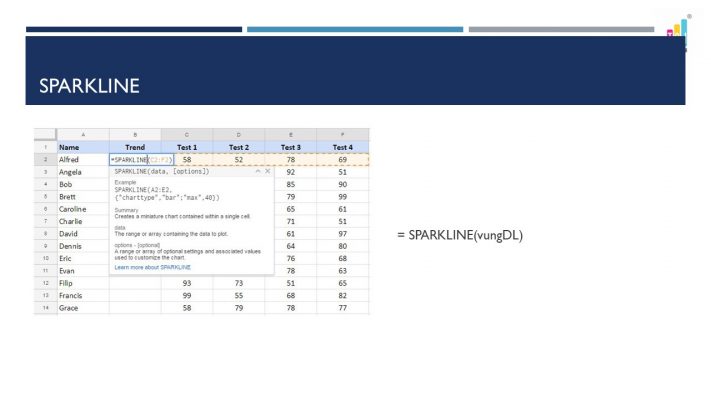This screenshot has width=711, height=400.
Task: Select Francis's Test 1 score 99
Action: pyautogui.click(x=187, y=296)
